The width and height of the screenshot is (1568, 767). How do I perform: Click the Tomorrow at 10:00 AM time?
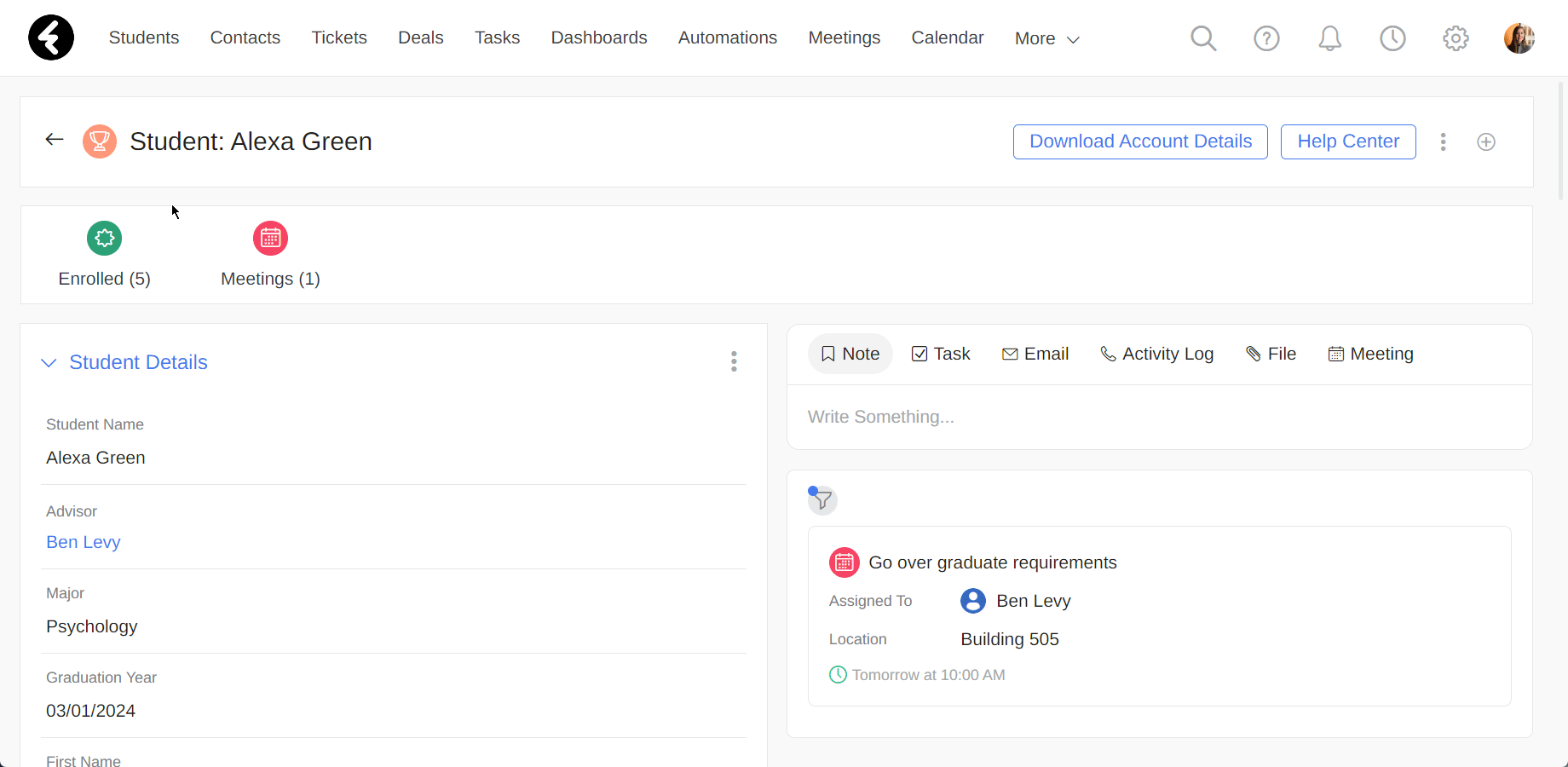tap(929, 675)
